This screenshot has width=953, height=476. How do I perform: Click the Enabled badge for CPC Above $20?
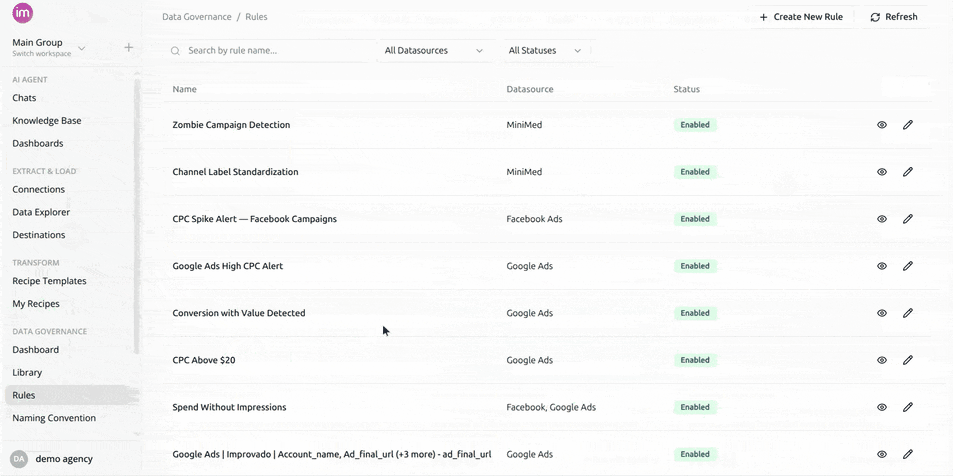[695, 360]
